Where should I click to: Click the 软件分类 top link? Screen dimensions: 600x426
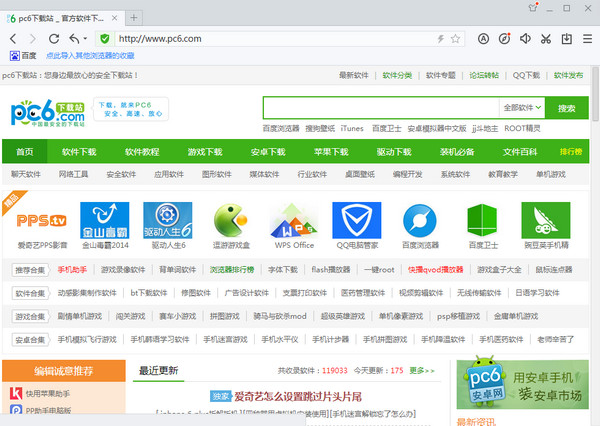[x=397, y=75]
